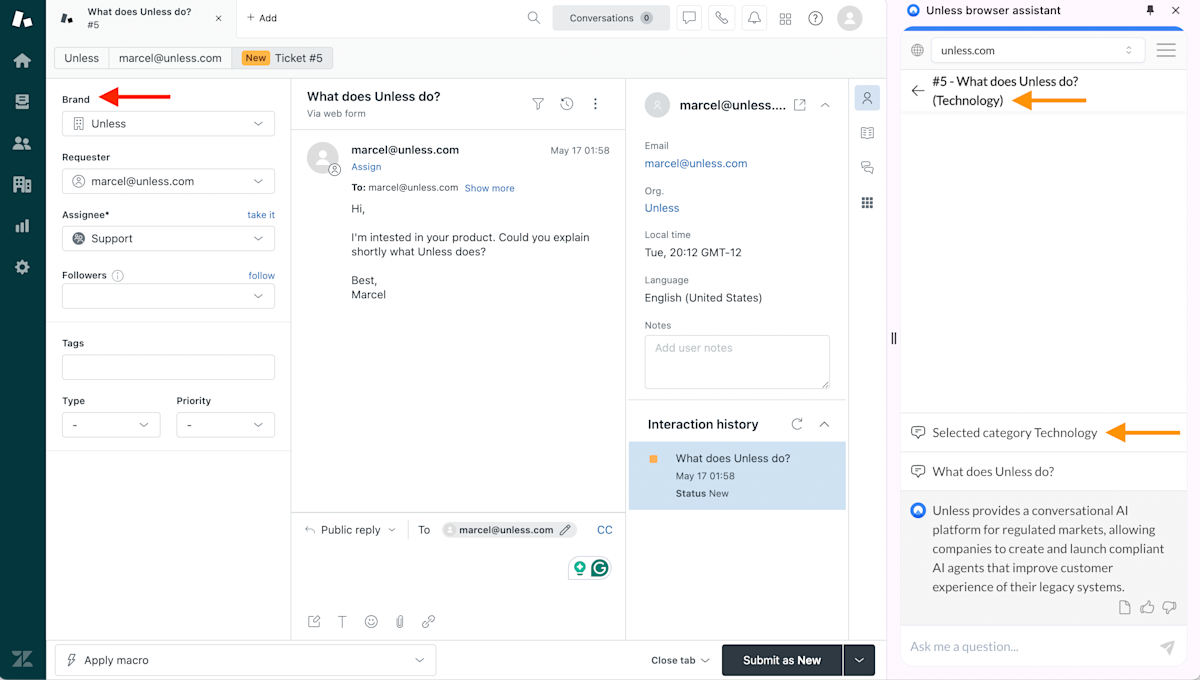
Task: Open the Apply macro dropdown
Action: click(x=245, y=660)
